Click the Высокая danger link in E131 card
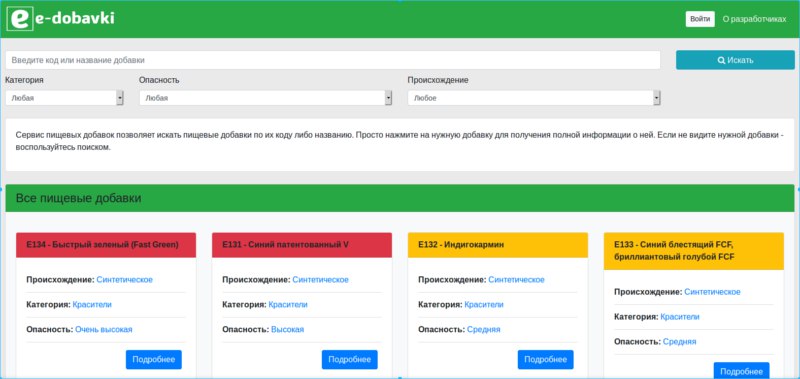Screen dimensions: 800x379 tap(287, 330)
